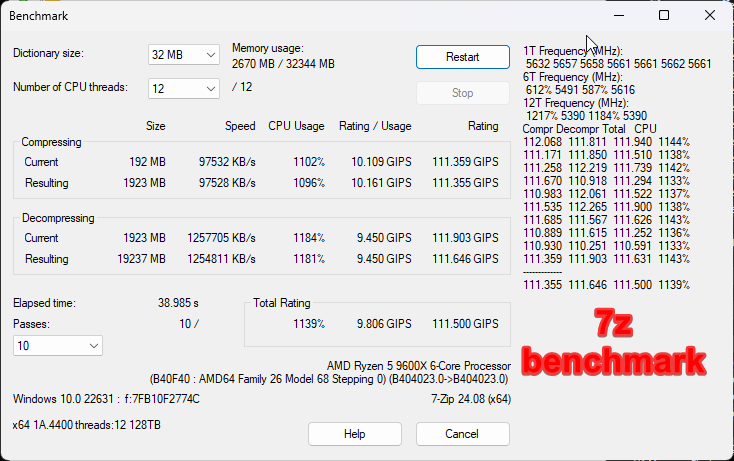The height and width of the screenshot is (461, 734).
Task: Open the Dictionary size dropdown
Action: click(x=184, y=55)
